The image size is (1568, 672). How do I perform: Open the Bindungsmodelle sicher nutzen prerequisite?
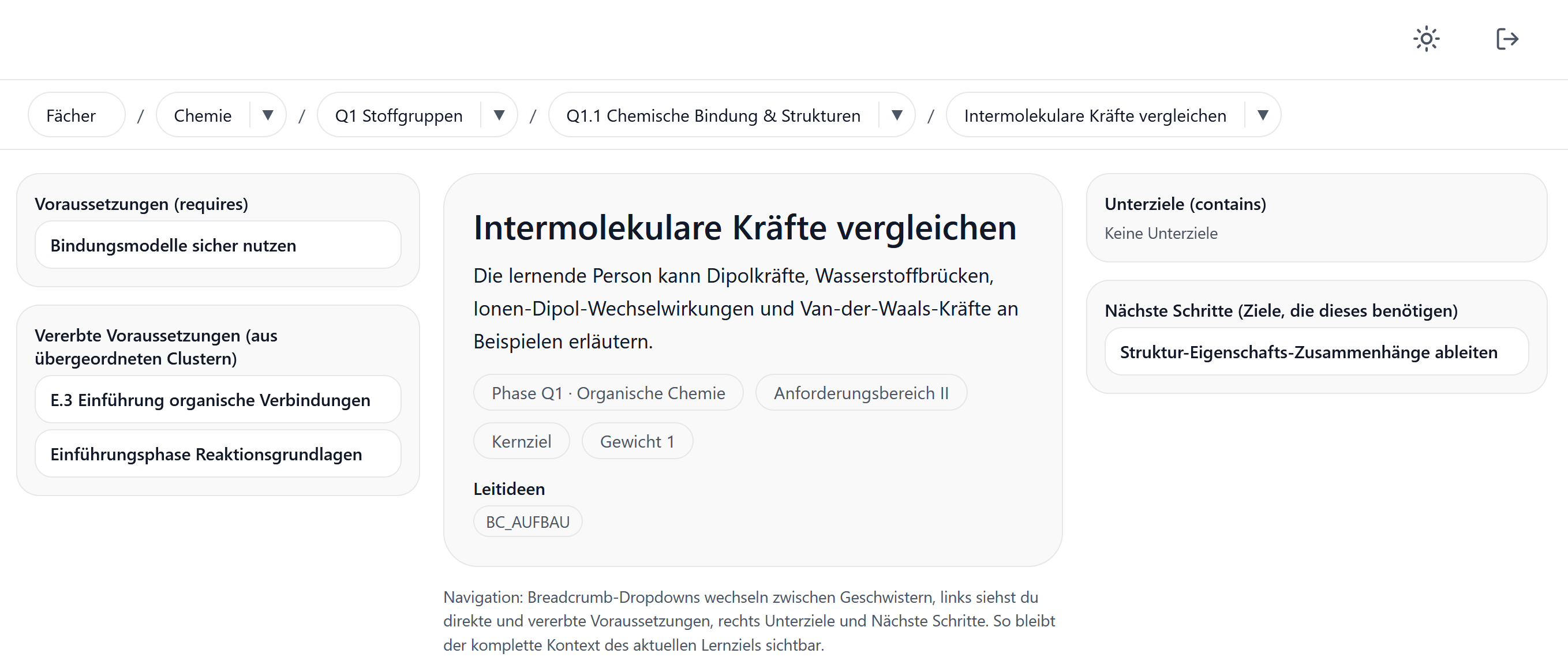[x=218, y=245]
